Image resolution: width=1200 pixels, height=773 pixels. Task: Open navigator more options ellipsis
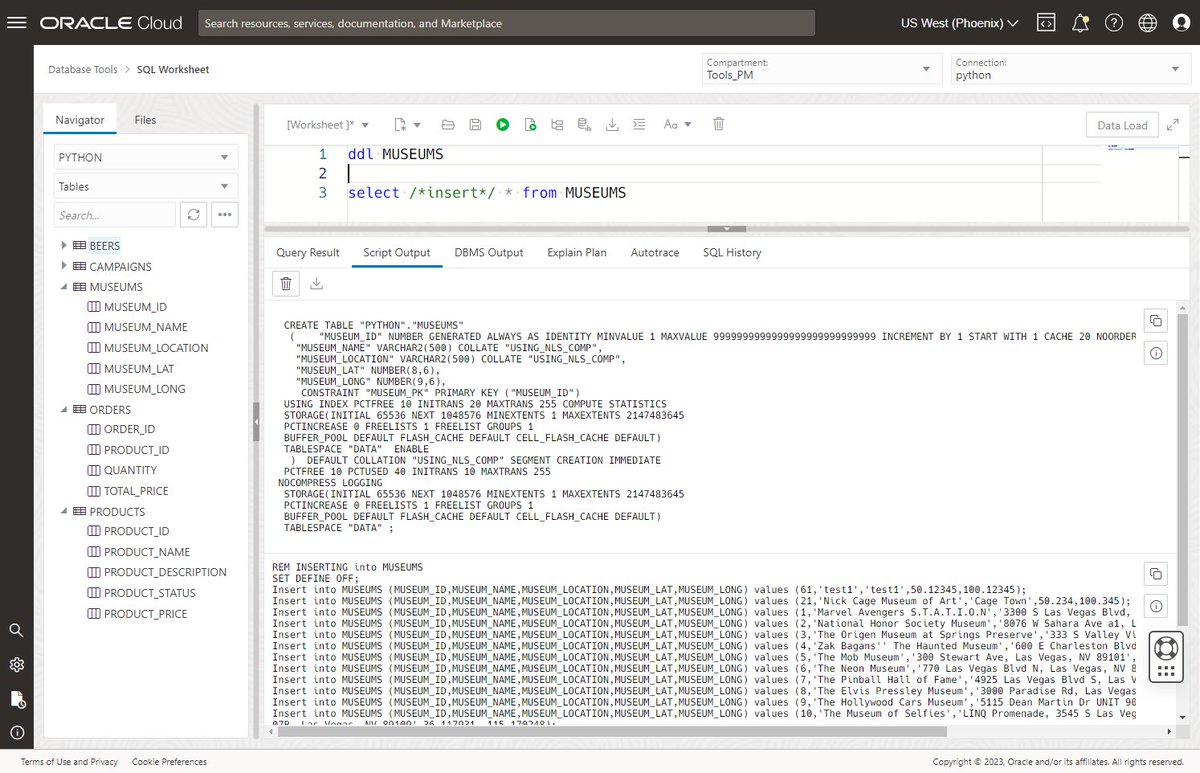224,215
